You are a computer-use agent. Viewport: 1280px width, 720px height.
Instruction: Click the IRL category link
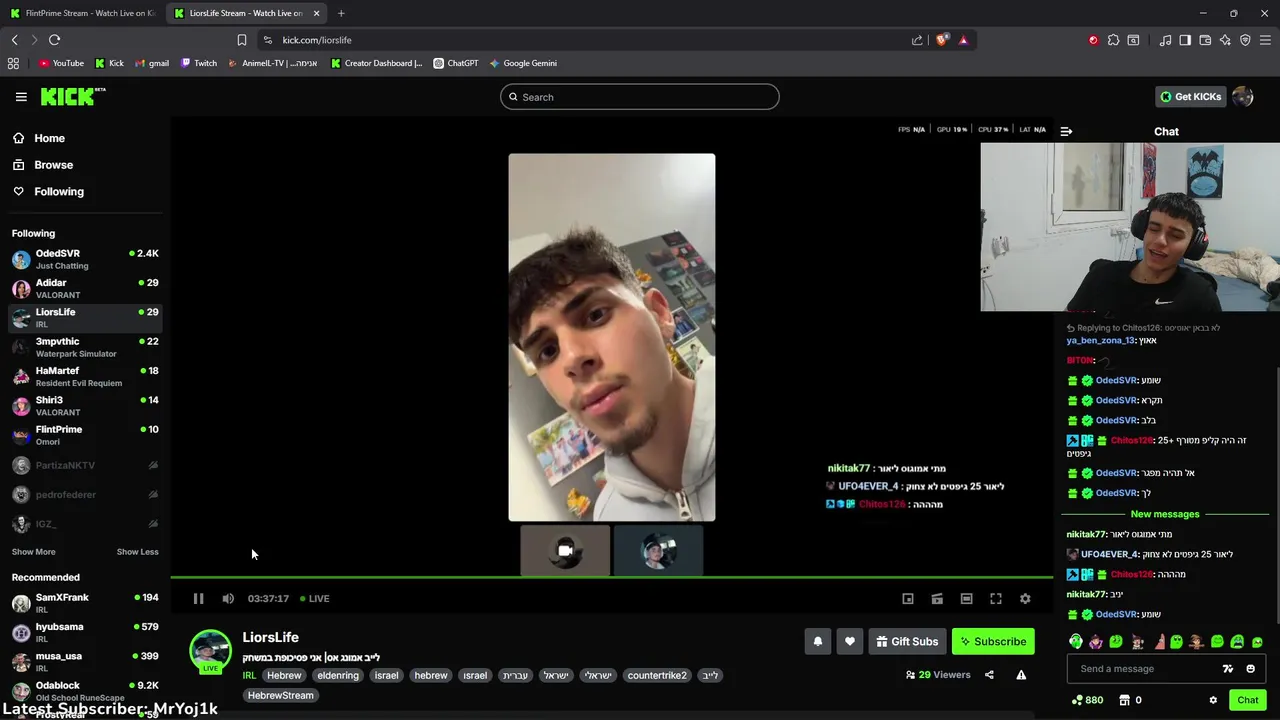(249, 675)
